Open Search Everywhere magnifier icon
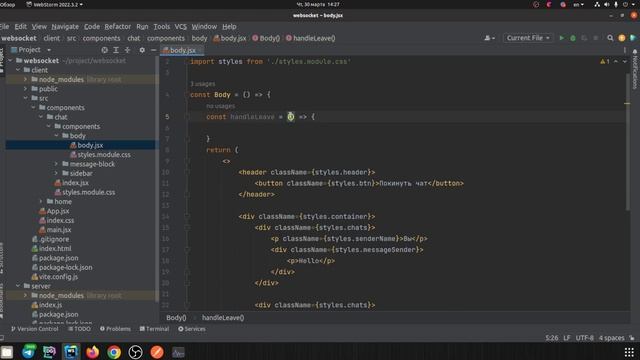This screenshot has height=360, width=640. point(610,38)
